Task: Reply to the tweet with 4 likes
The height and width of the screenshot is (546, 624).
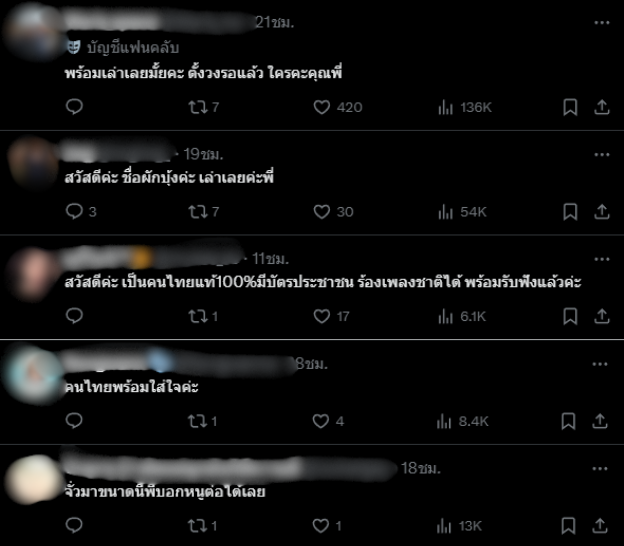Action: coord(74,421)
